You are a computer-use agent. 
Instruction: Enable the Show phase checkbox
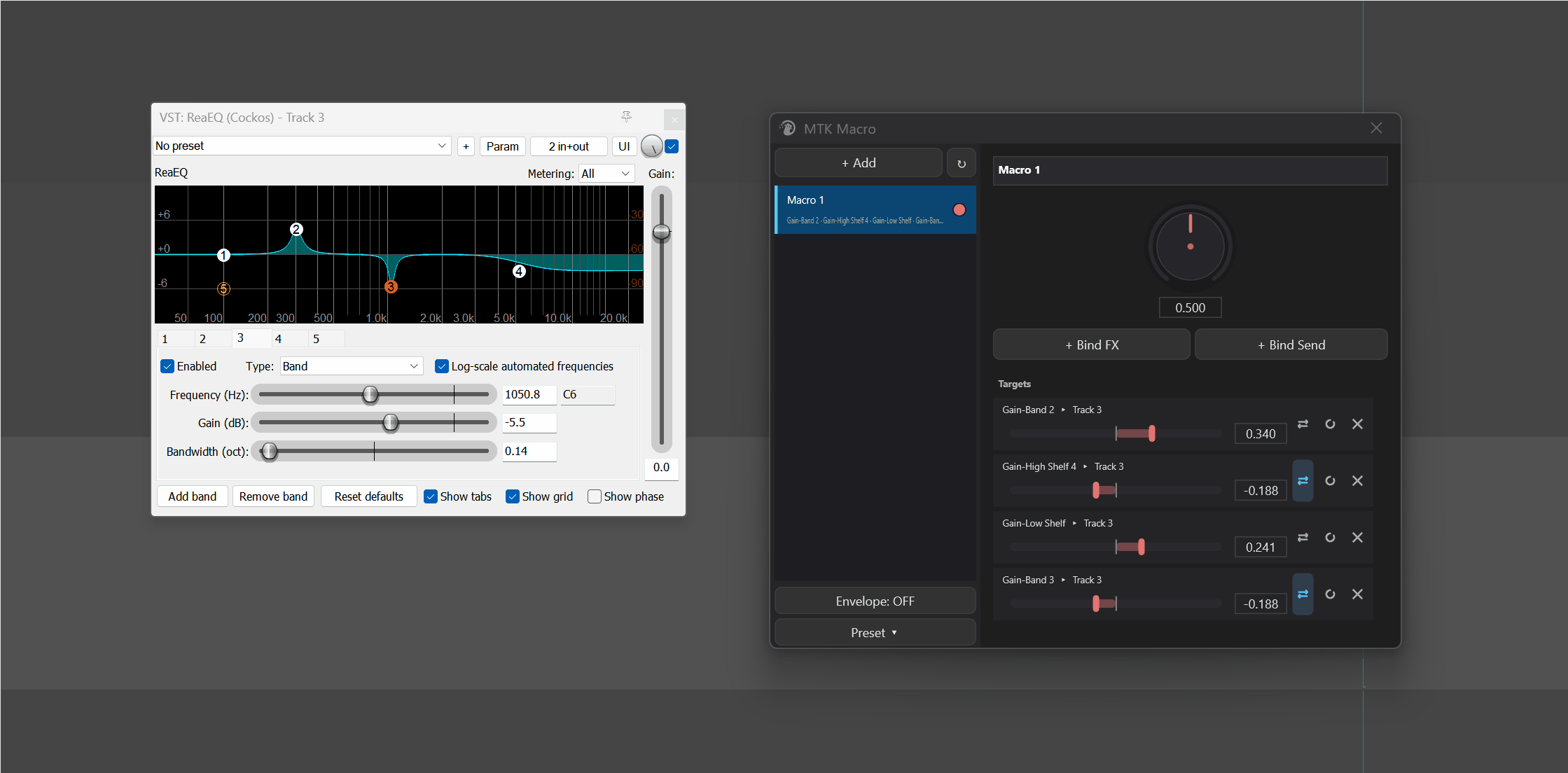coord(595,496)
